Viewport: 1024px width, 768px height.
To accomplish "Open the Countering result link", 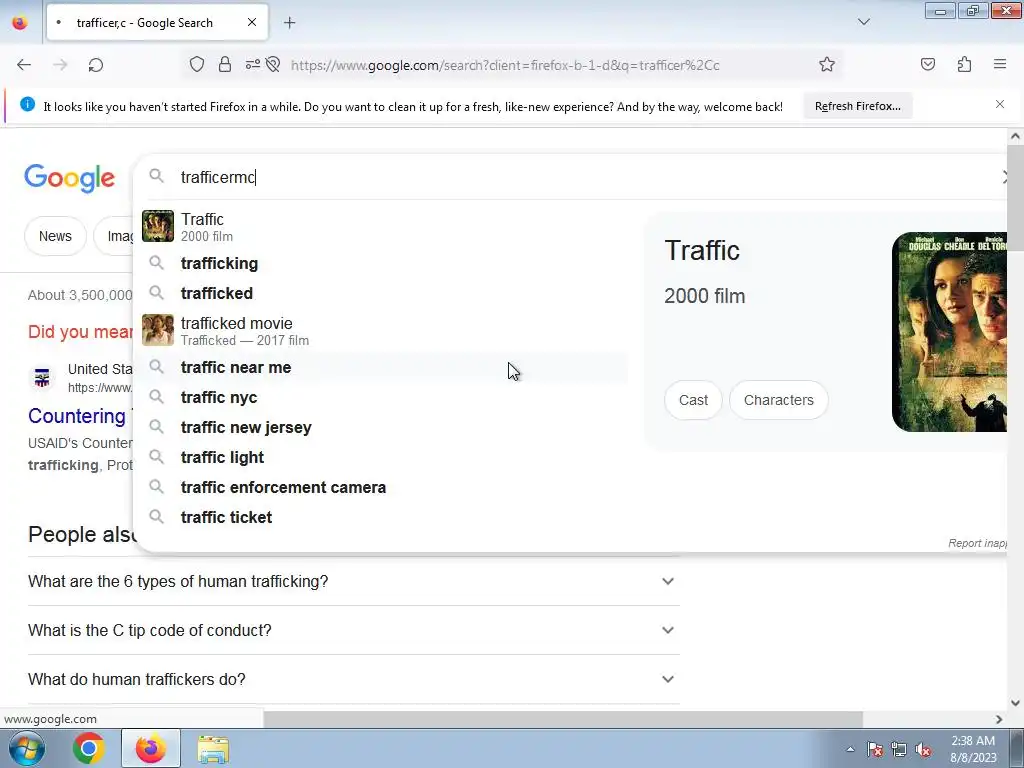I will tap(77, 416).
